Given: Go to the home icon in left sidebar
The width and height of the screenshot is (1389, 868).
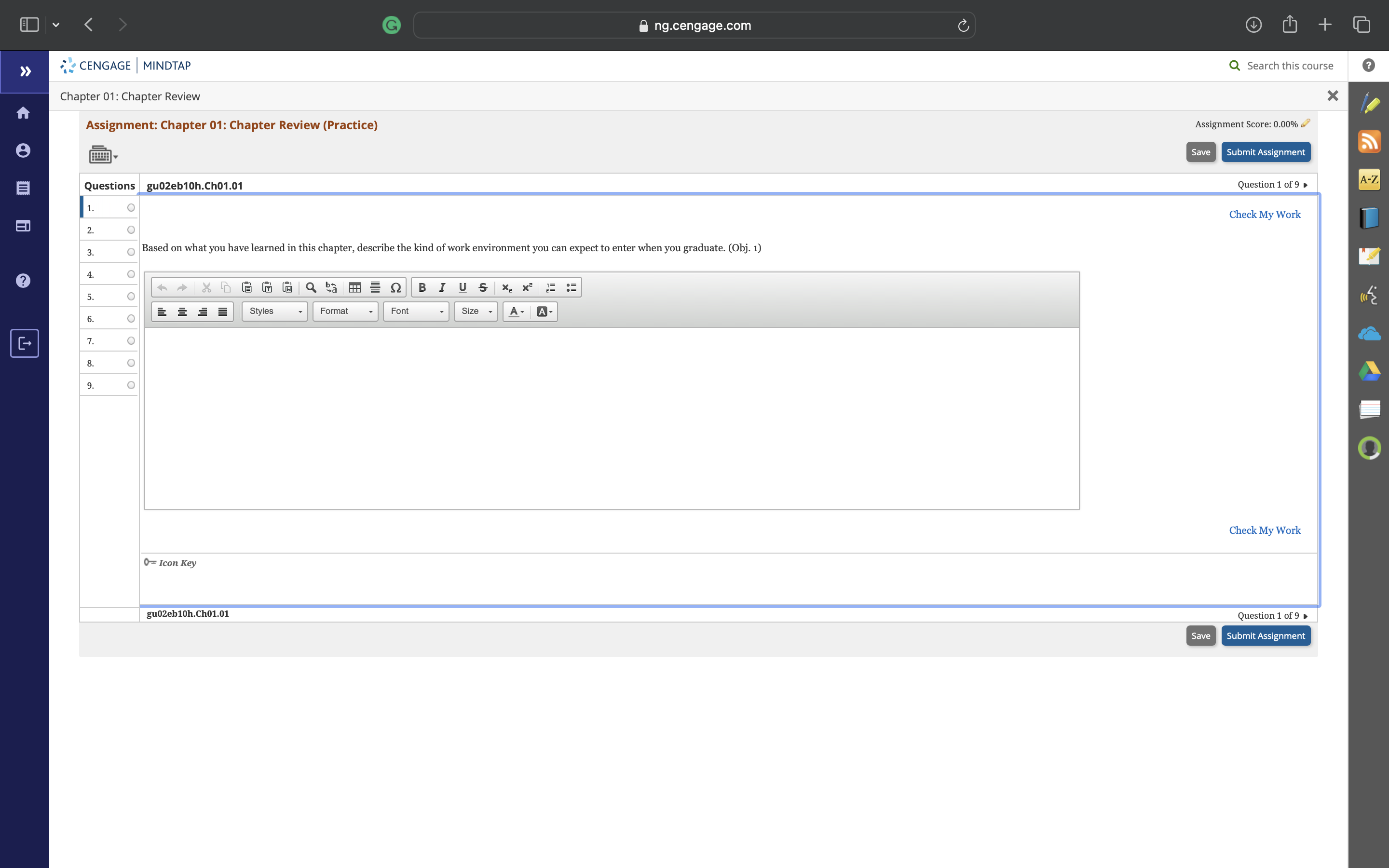Looking at the screenshot, I should pyautogui.click(x=24, y=112).
